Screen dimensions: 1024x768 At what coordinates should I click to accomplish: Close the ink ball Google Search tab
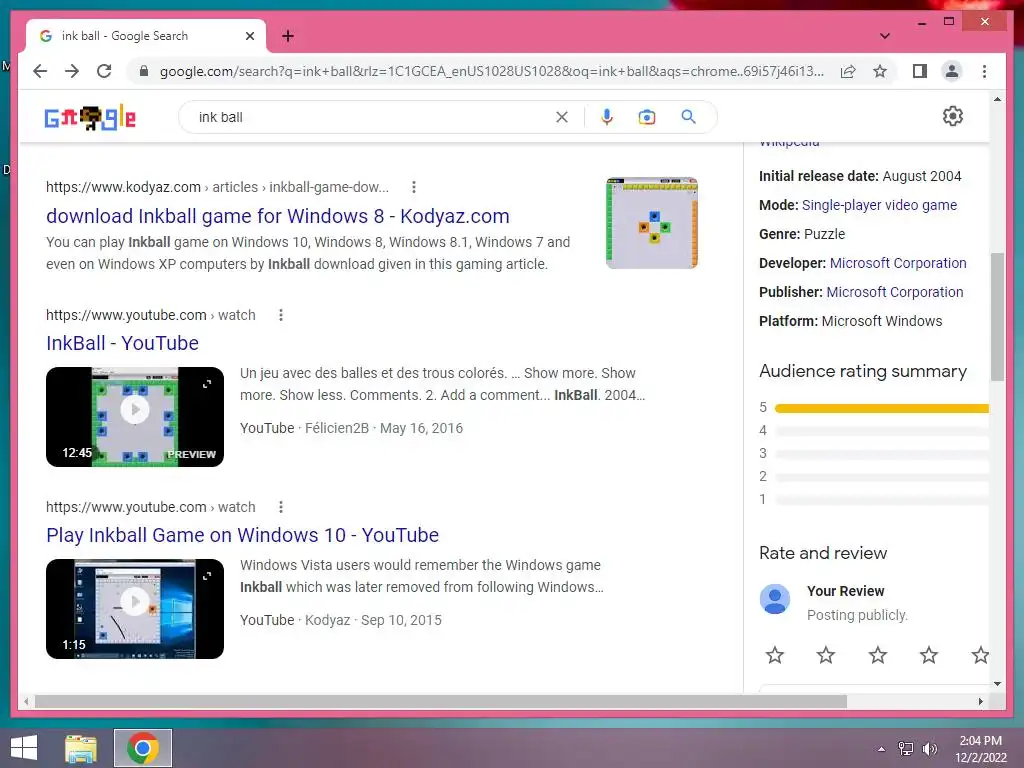(249, 36)
